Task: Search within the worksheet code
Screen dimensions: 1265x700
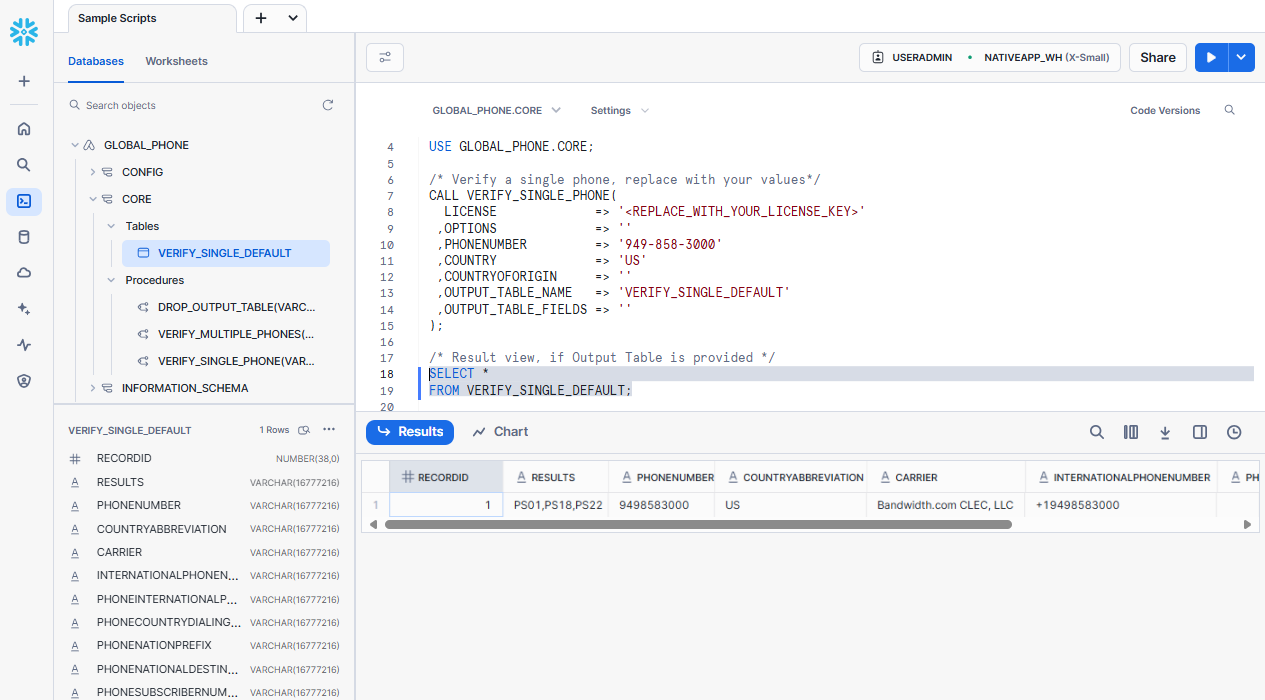Action: (1230, 110)
